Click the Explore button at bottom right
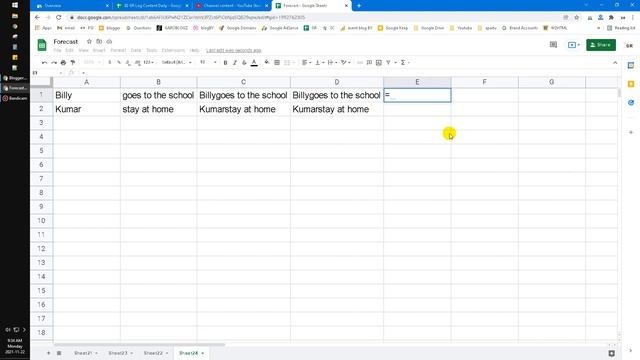This screenshot has height=360, width=640. point(611,353)
